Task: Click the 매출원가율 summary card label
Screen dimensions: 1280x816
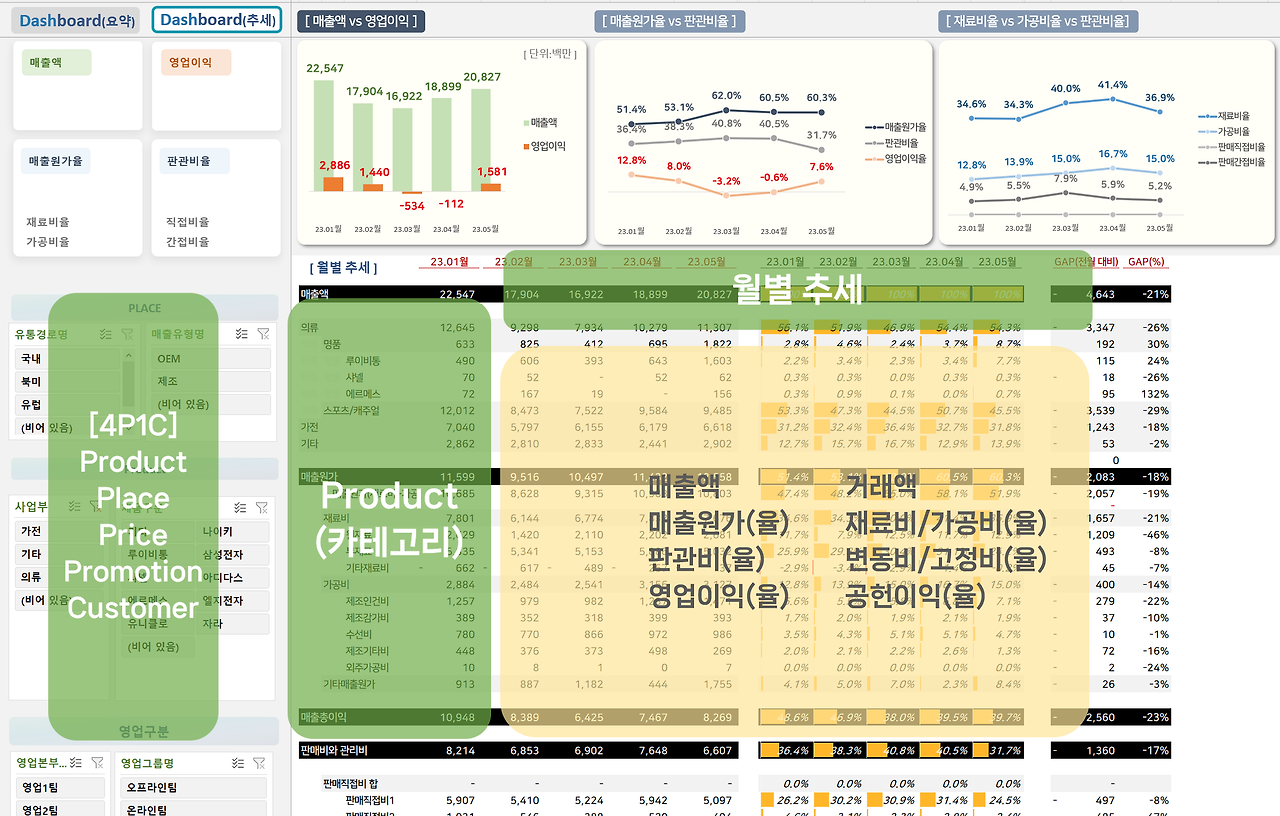Action: [x=56, y=160]
